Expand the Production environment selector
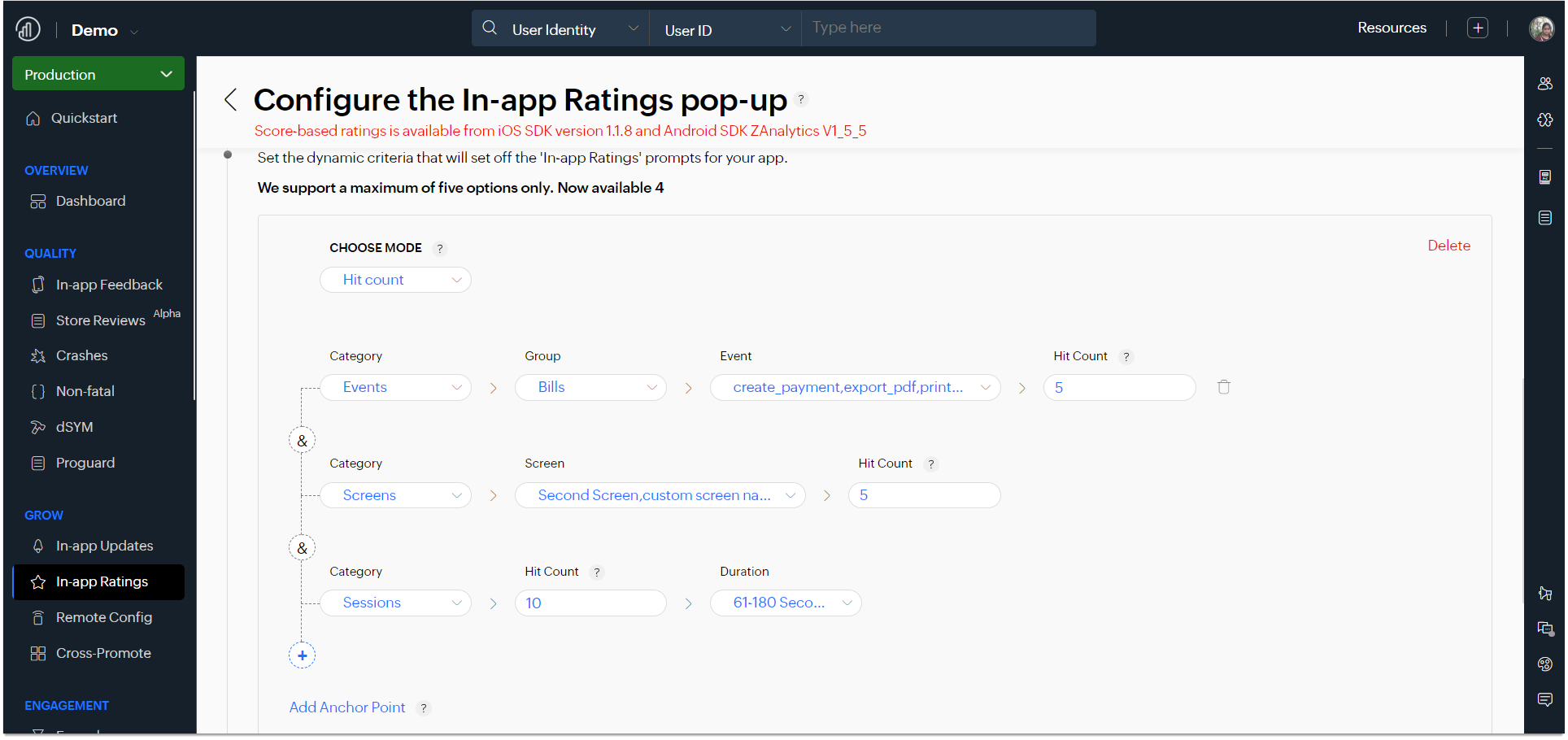 [98, 74]
